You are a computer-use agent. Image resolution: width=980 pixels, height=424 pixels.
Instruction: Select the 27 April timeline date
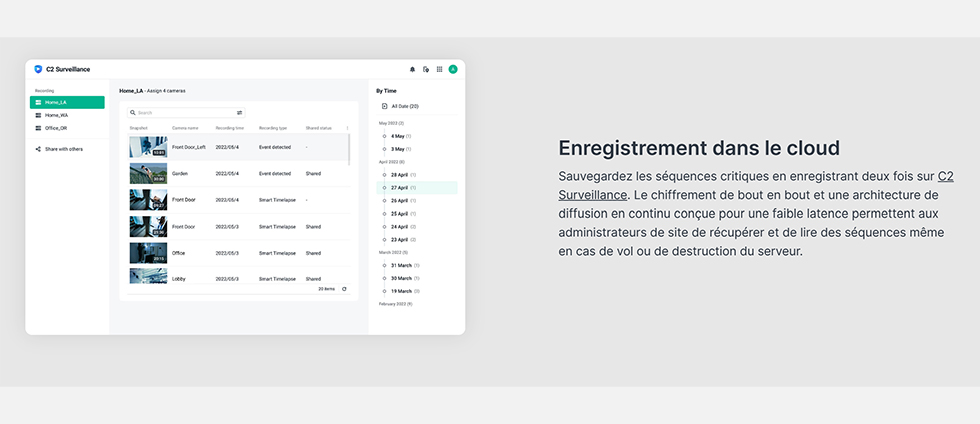[399, 187]
